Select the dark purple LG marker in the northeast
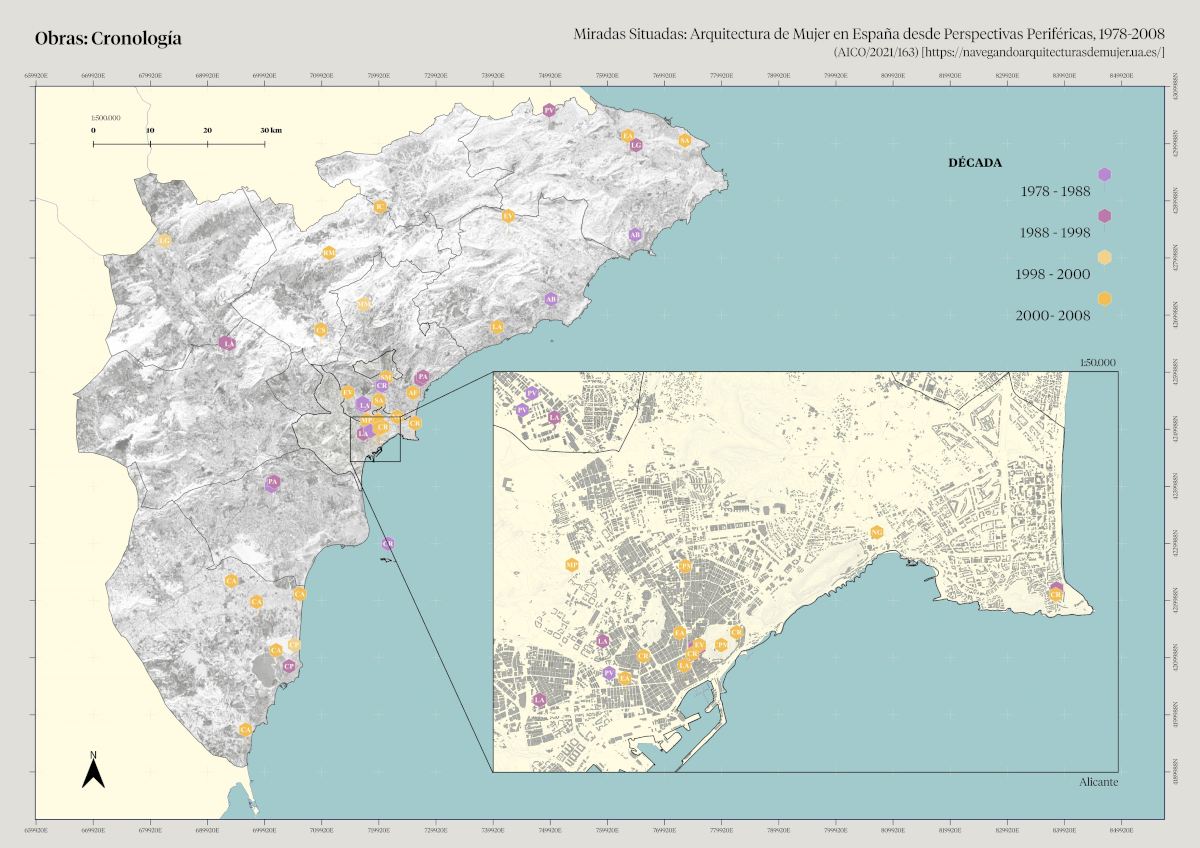The image size is (1200, 848). (x=635, y=145)
